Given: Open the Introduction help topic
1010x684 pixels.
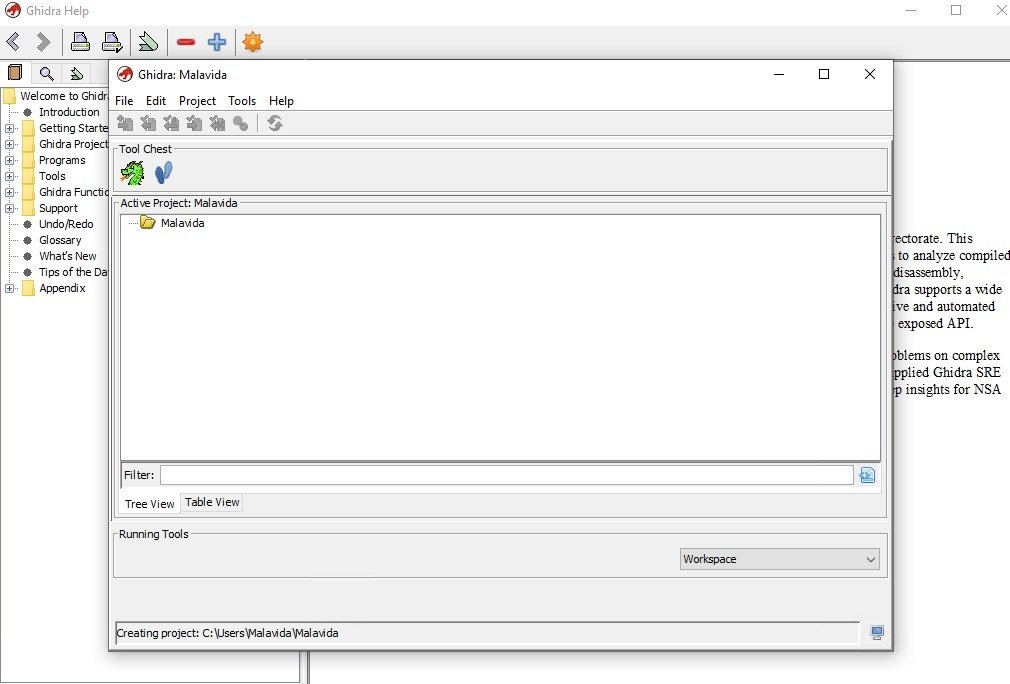Looking at the screenshot, I should pyautogui.click(x=69, y=112).
